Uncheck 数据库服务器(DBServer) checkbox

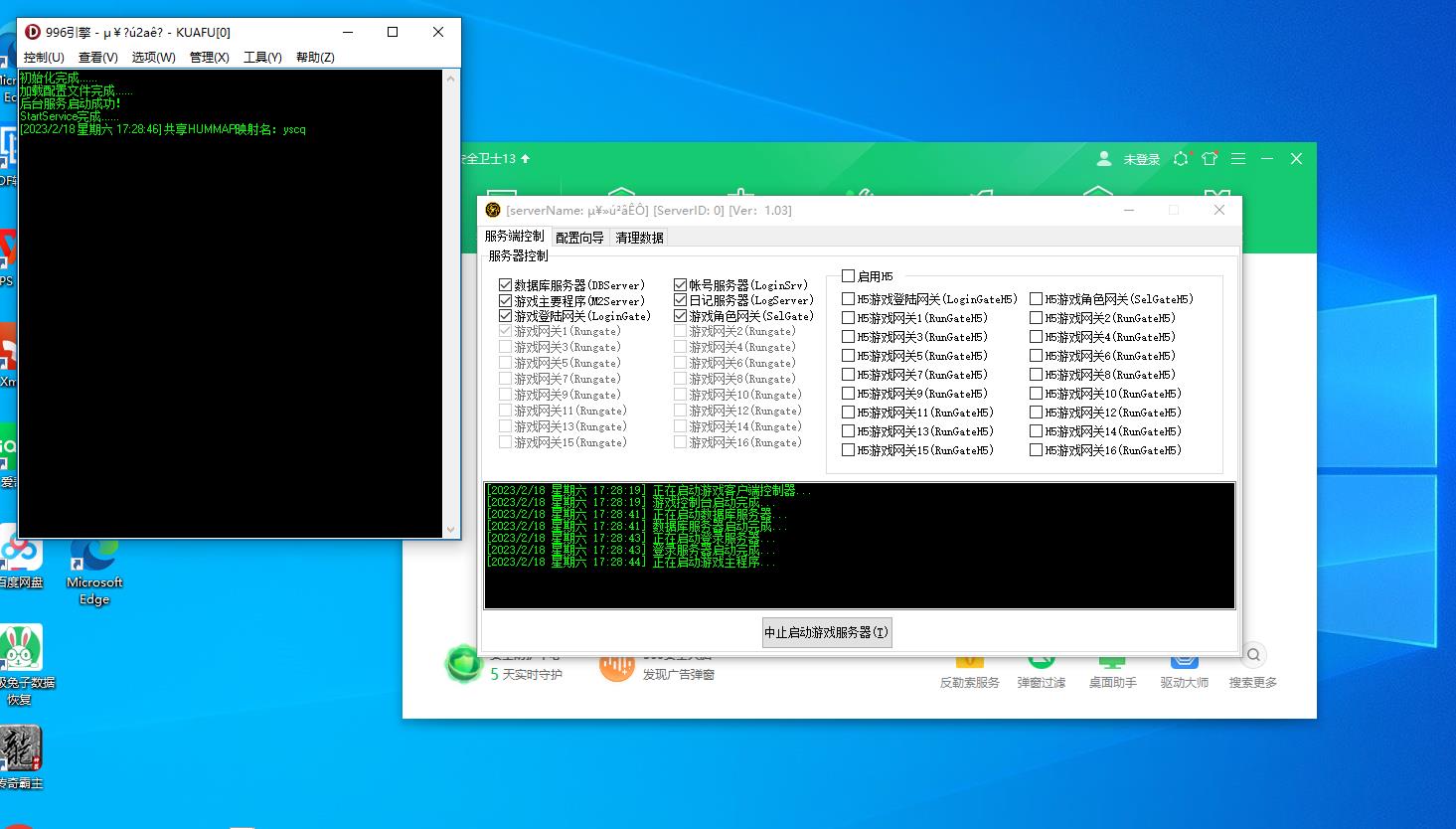coord(505,285)
